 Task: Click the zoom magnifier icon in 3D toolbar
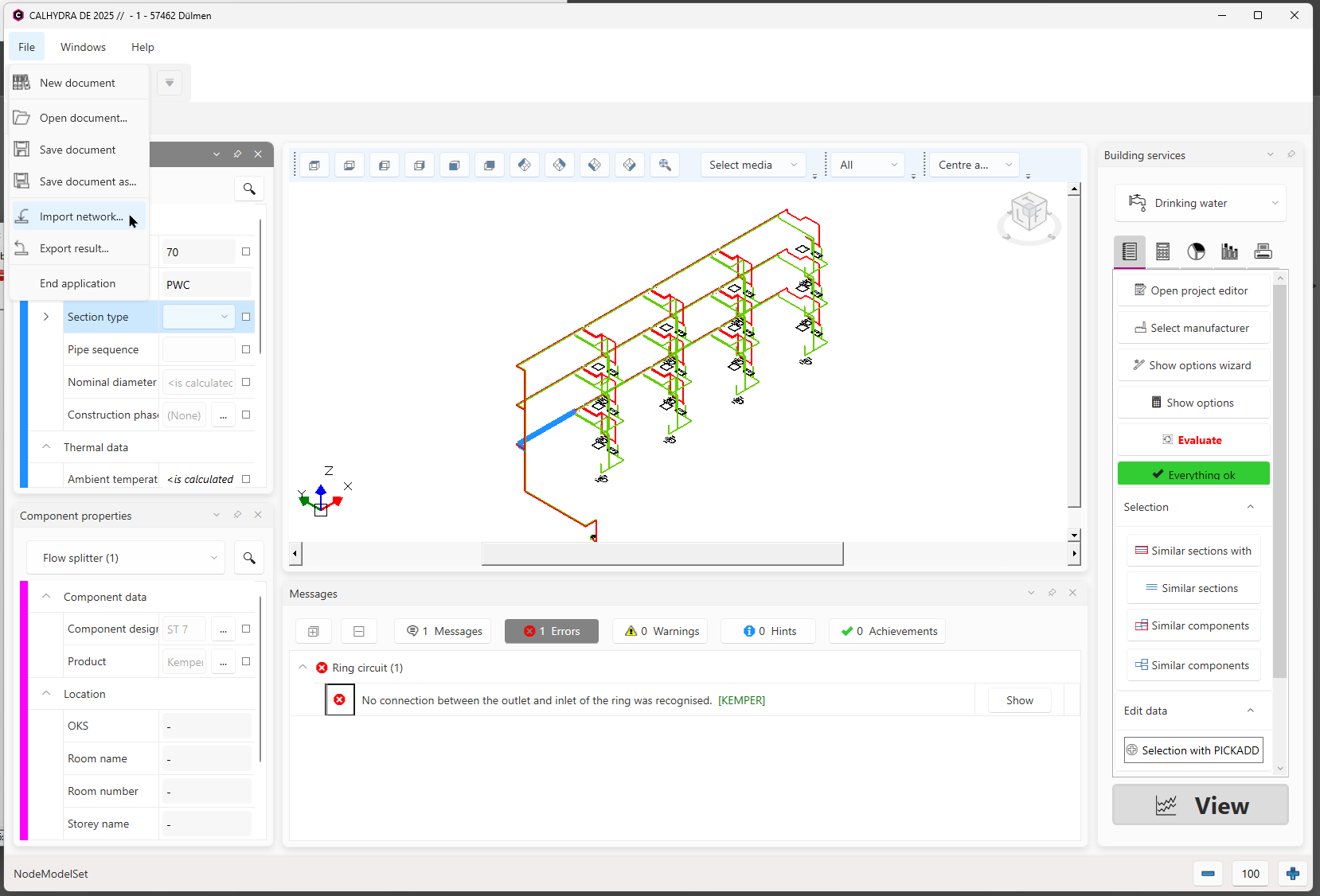[x=665, y=166]
